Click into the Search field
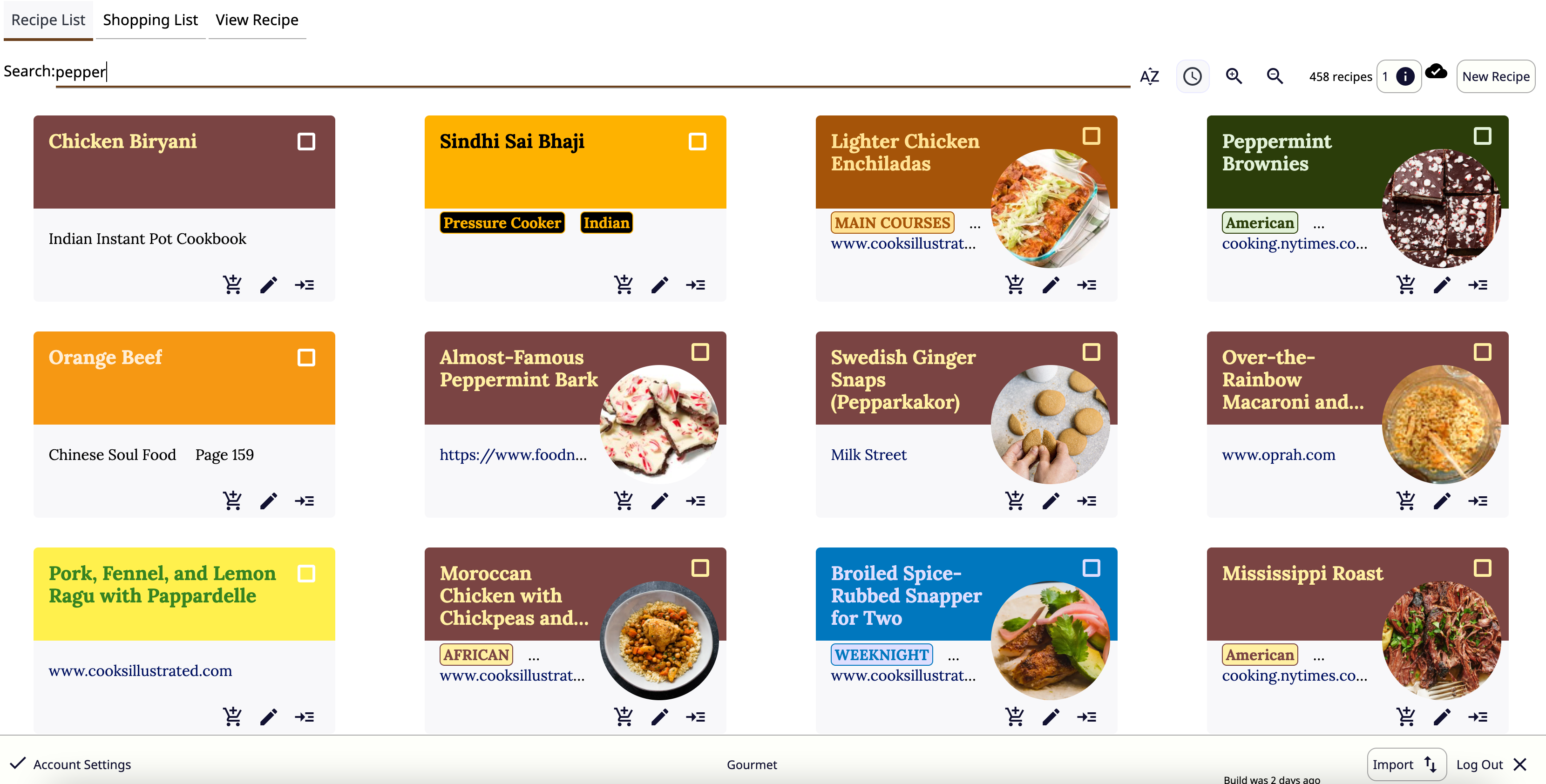1546x784 pixels. (592, 72)
